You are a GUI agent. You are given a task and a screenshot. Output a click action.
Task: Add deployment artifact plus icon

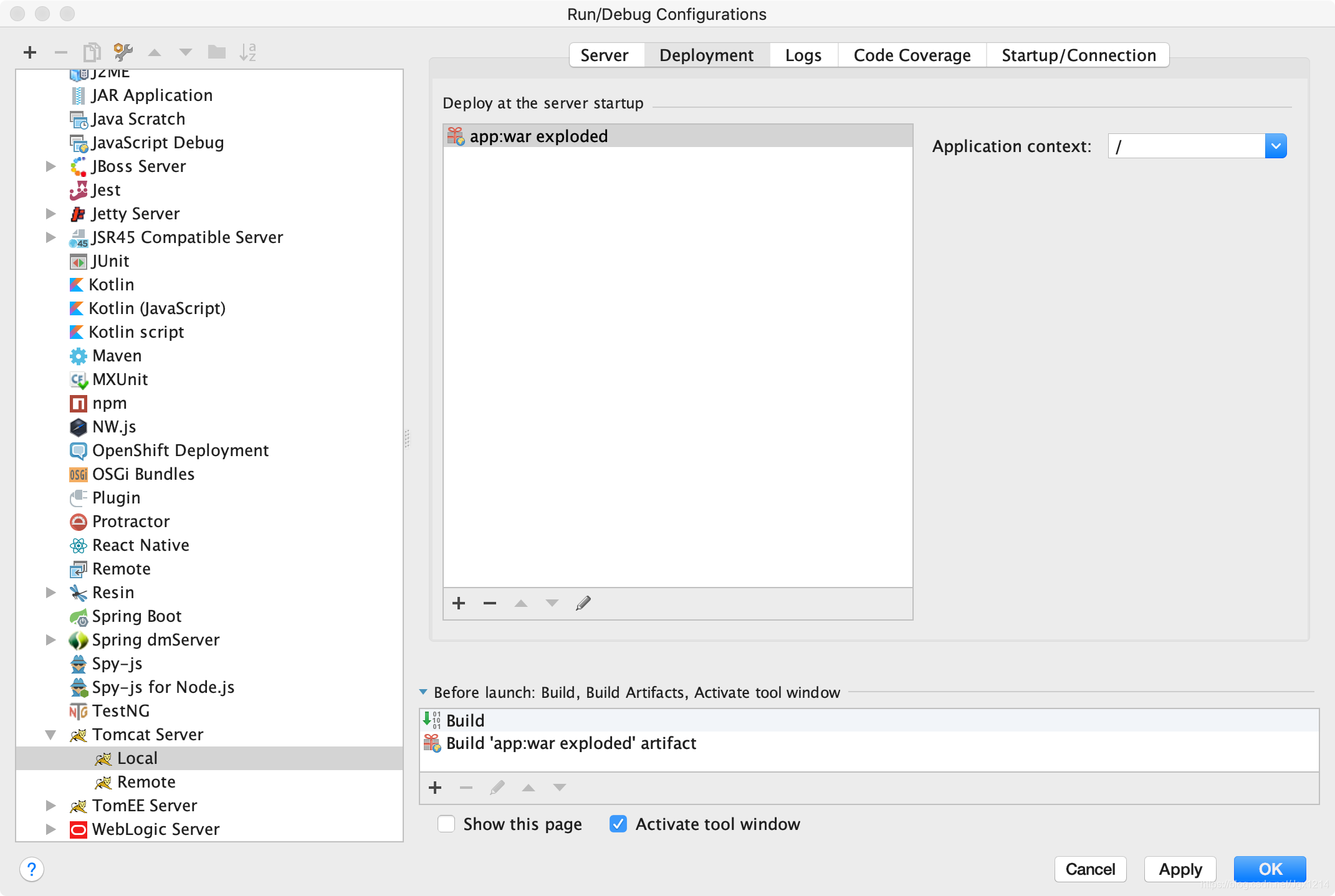459,603
